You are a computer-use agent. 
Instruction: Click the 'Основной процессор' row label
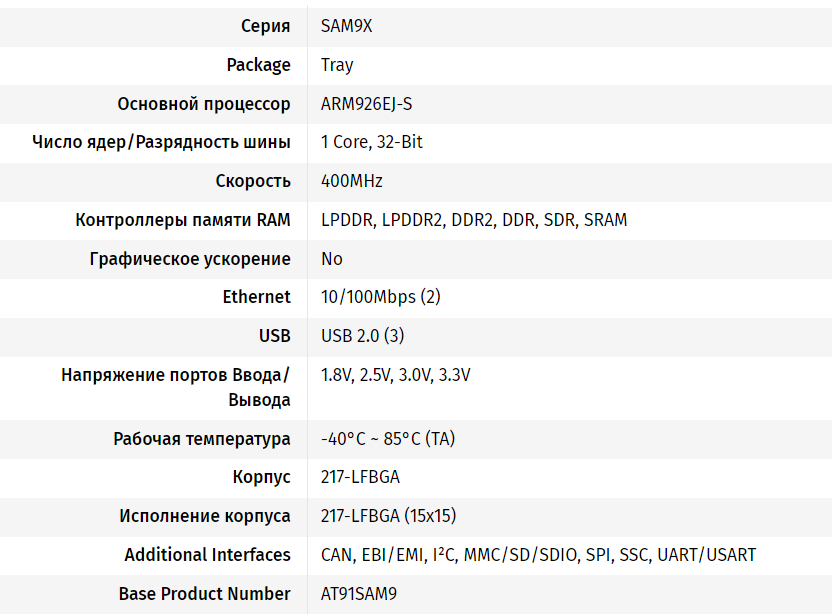204,104
